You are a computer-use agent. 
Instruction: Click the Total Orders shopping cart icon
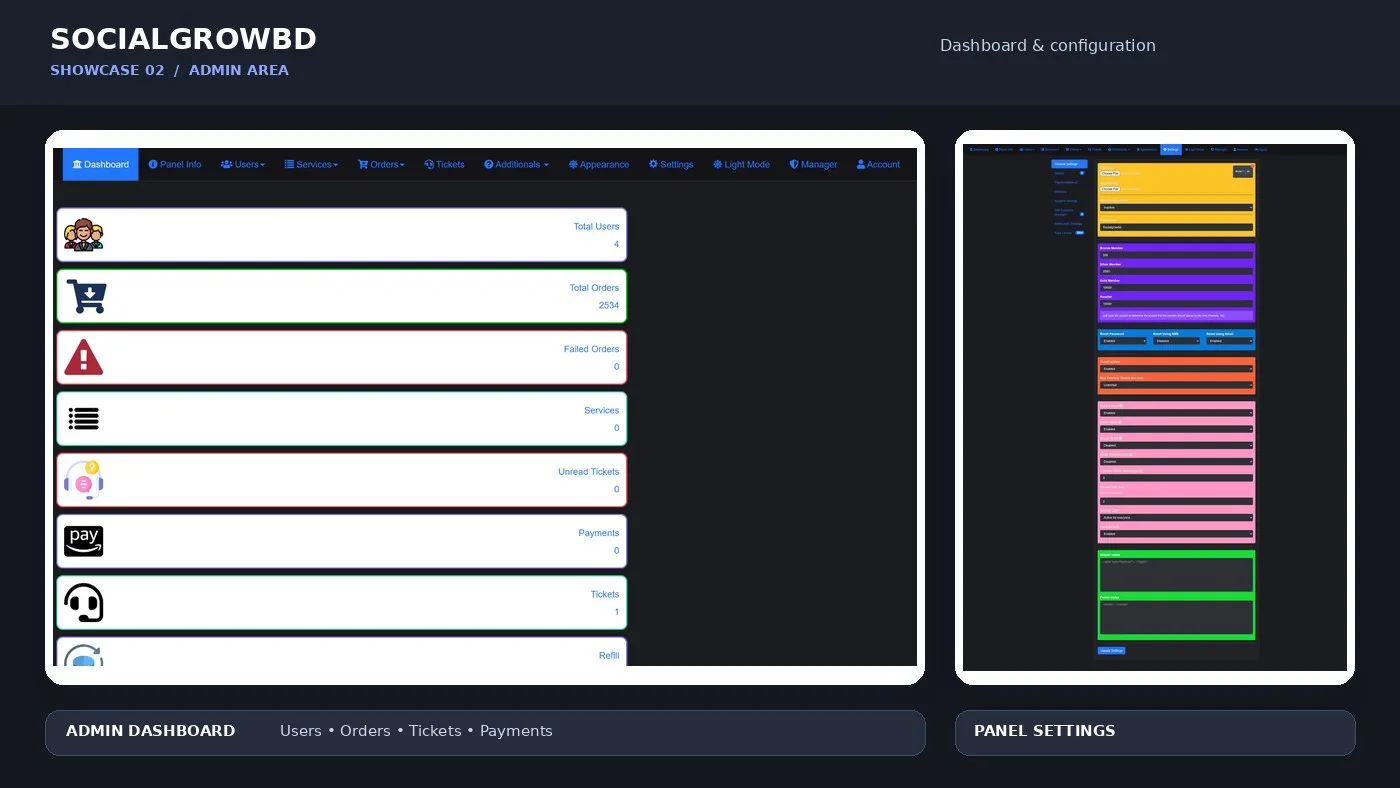pyautogui.click(x=86, y=296)
